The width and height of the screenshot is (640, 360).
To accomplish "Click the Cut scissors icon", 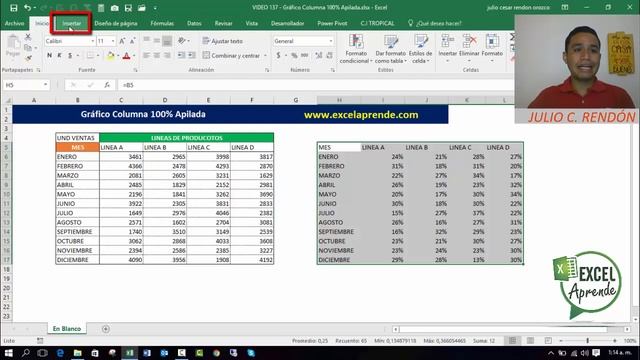I will 28,37.
